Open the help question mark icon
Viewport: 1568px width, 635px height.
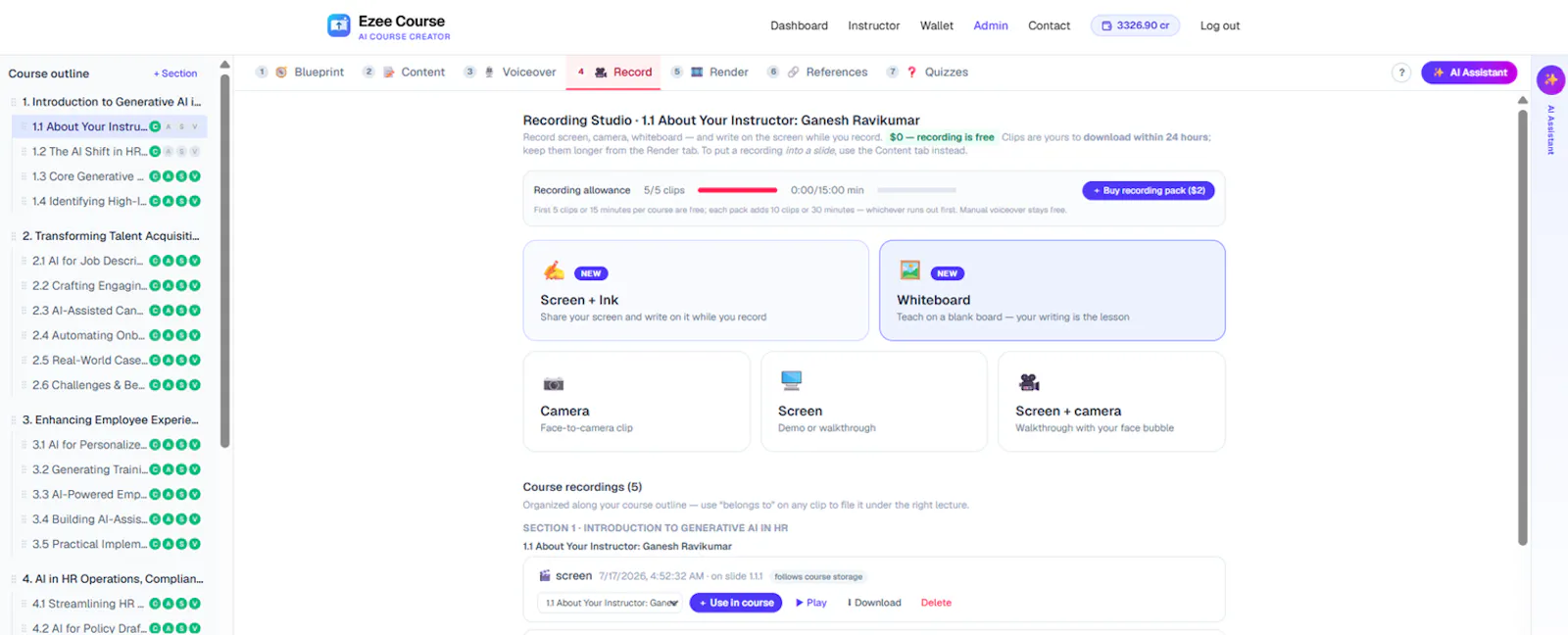(1401, 73)
